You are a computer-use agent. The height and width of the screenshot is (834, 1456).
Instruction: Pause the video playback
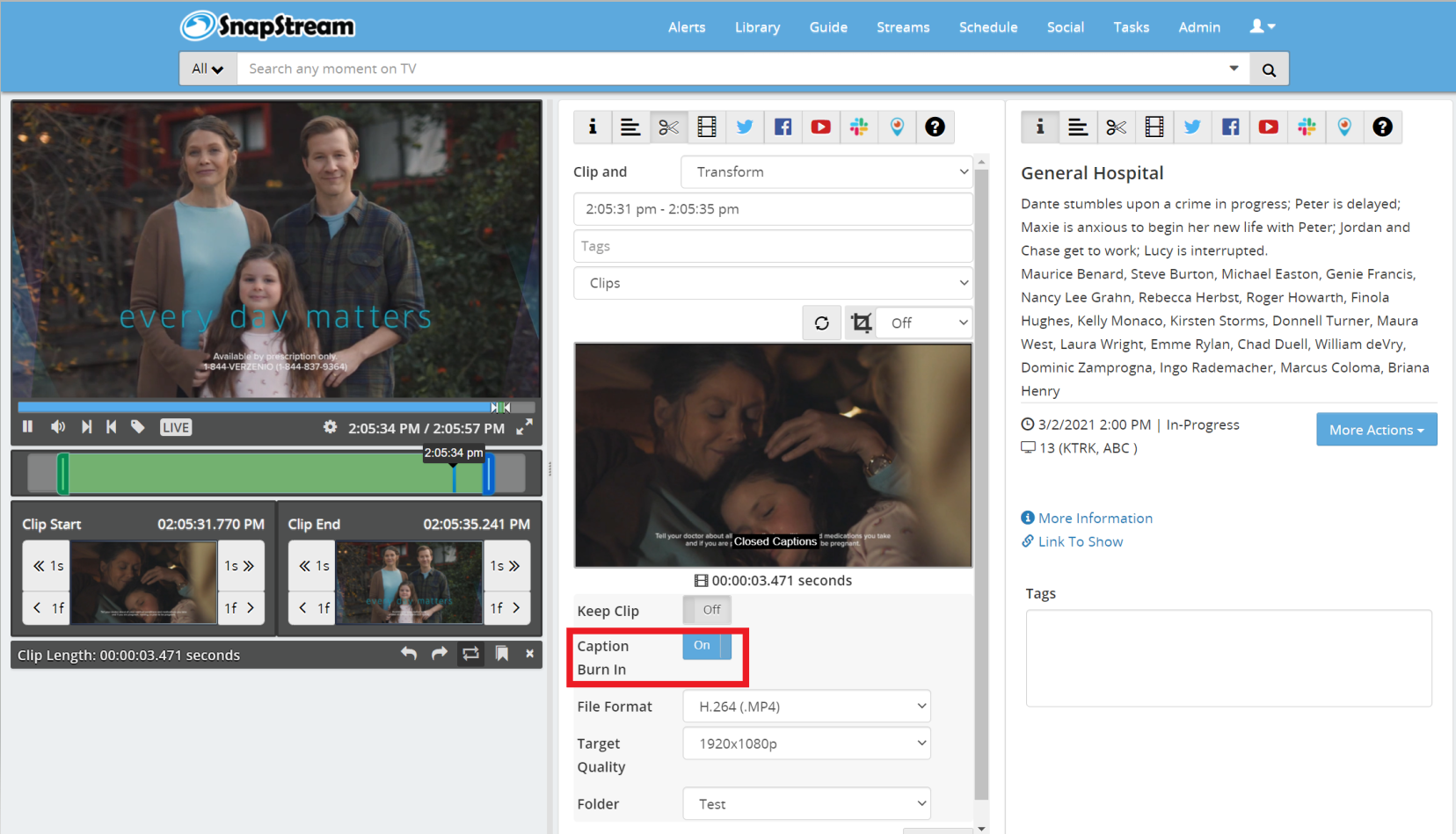pyautogui.click(x=28, y=427)
